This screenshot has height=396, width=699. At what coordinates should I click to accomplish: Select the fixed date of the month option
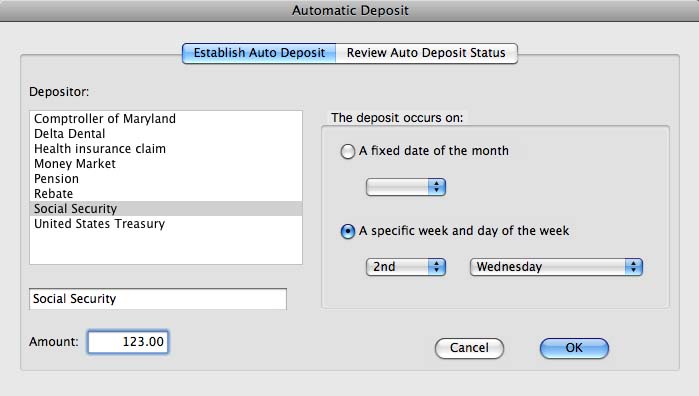tap(347, 152)
